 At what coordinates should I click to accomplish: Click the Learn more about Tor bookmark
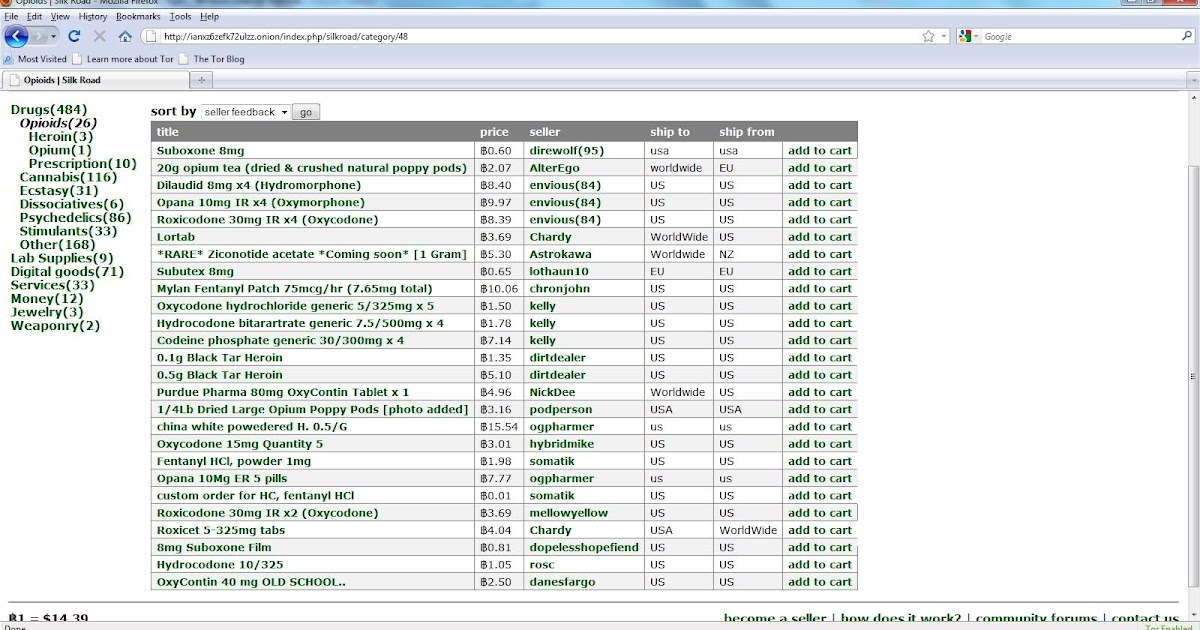pos(124,59)
